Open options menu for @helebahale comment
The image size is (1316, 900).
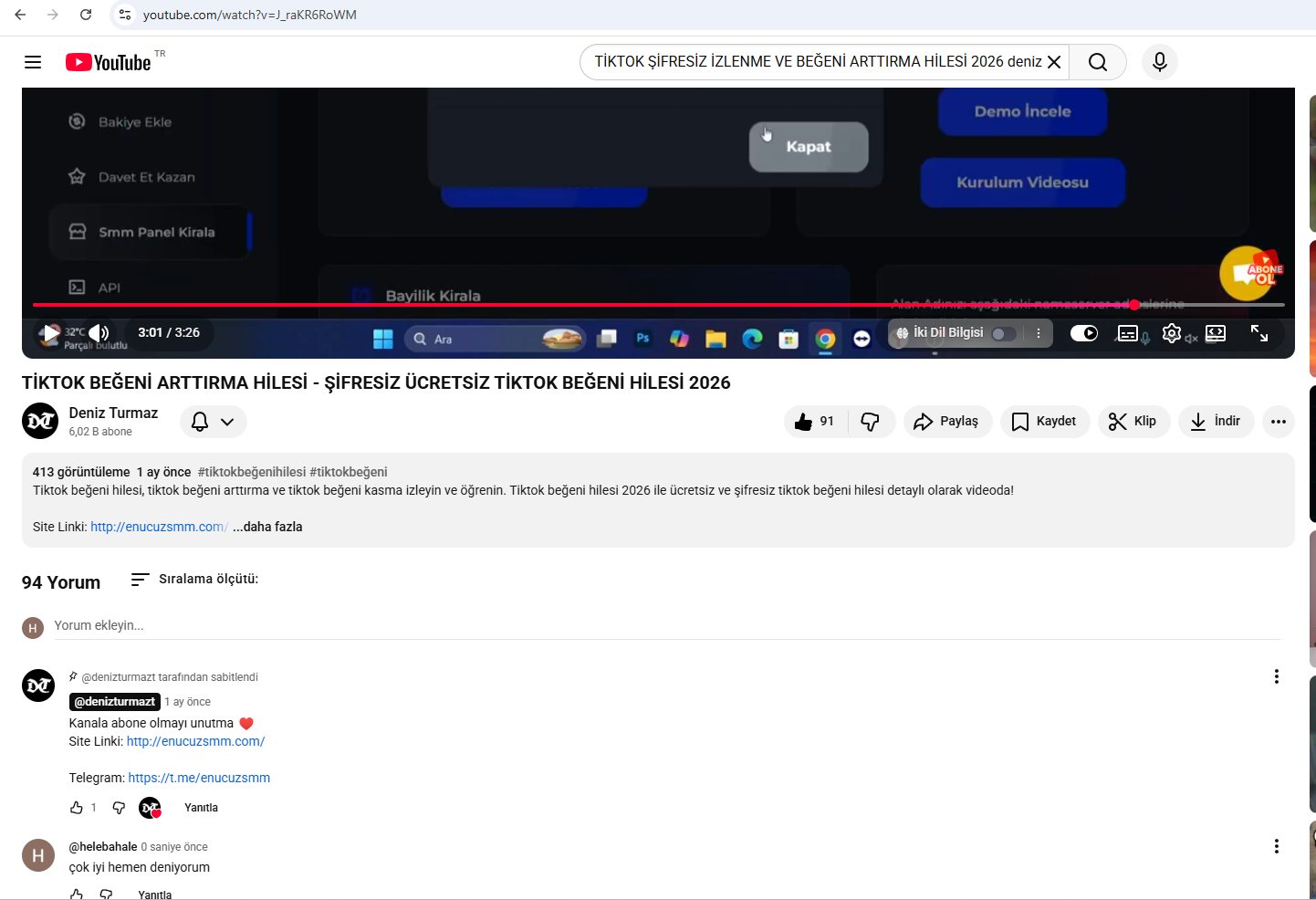point(1277,846)
